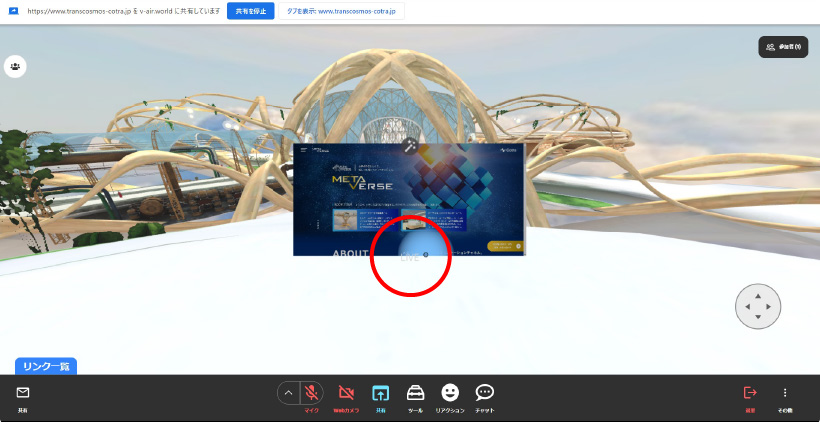The image size is (820, 424).
Task: Open the 参加者 participants list
Action: (783, 47)
